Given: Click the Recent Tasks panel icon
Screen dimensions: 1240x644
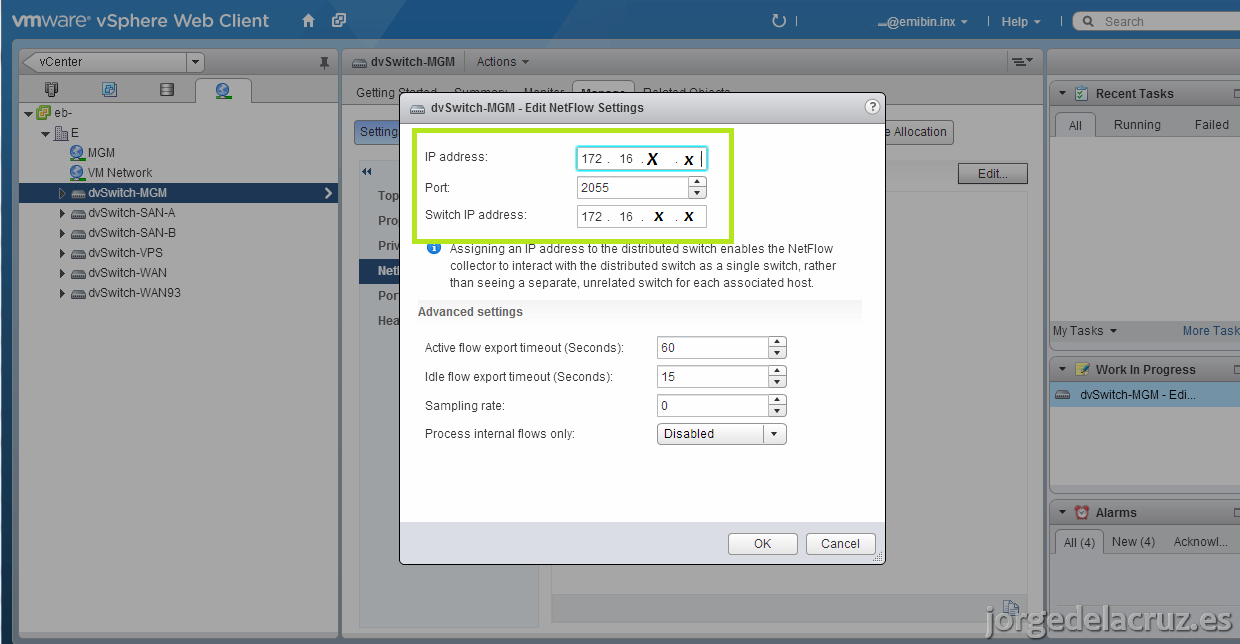Looking at the screenshot, I should [1081, 93].
